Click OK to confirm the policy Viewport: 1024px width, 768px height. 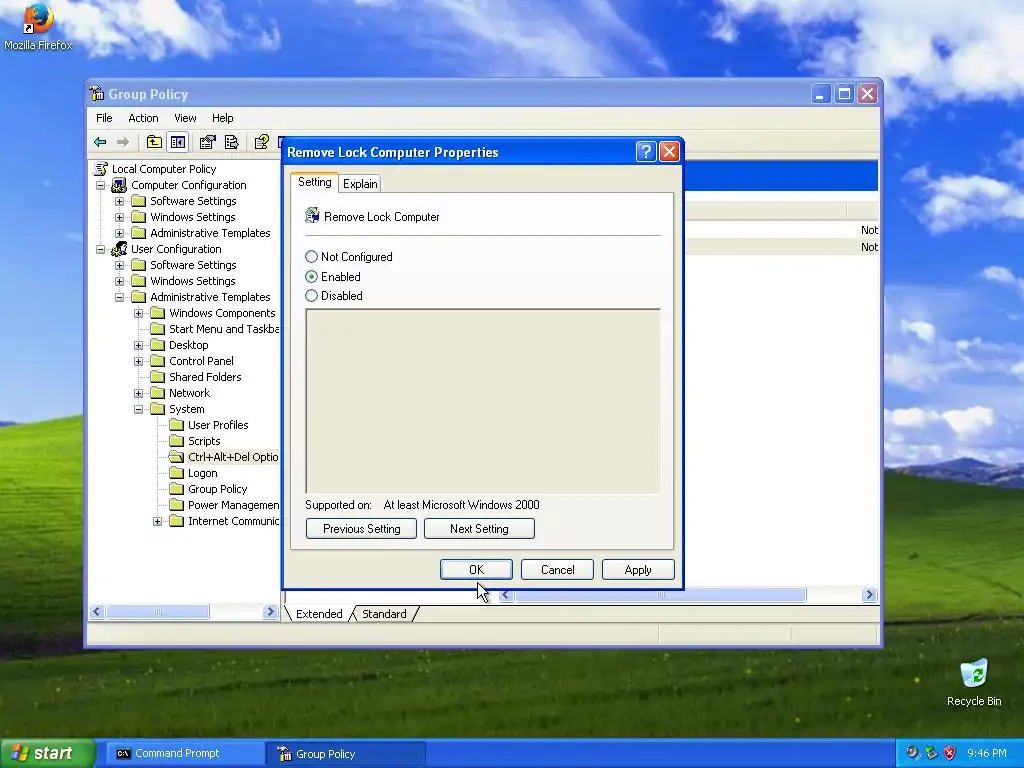476,569
